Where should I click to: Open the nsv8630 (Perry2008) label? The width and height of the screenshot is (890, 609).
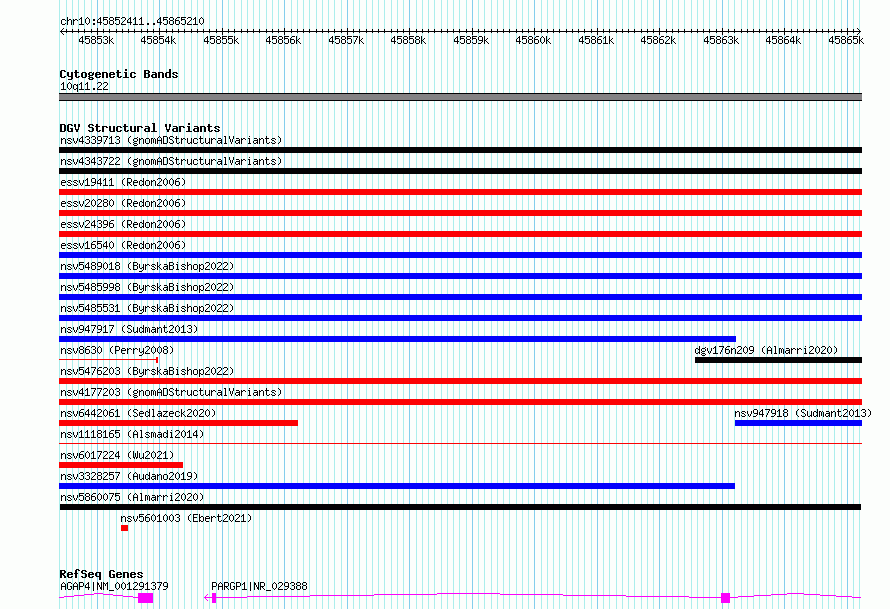pos(117,350)
